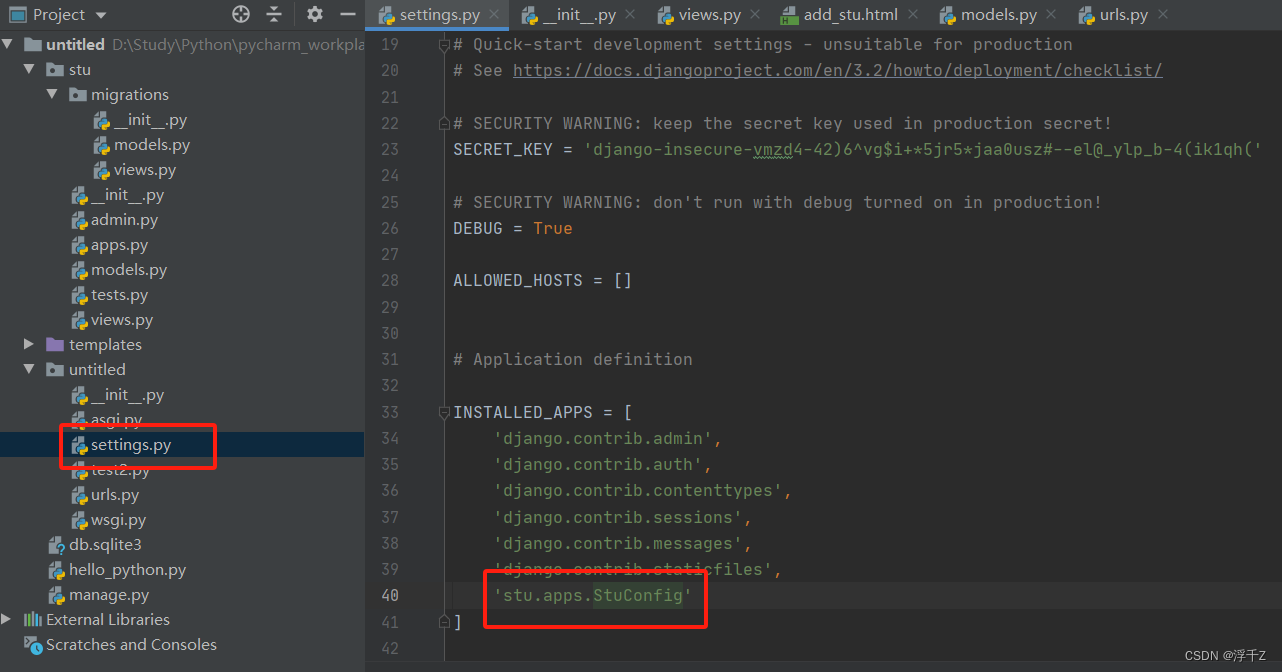Place cursor on the SECRET_KEY line
Image resolution: width=1282 pixels, height=672 pixels.
(857, 149)
